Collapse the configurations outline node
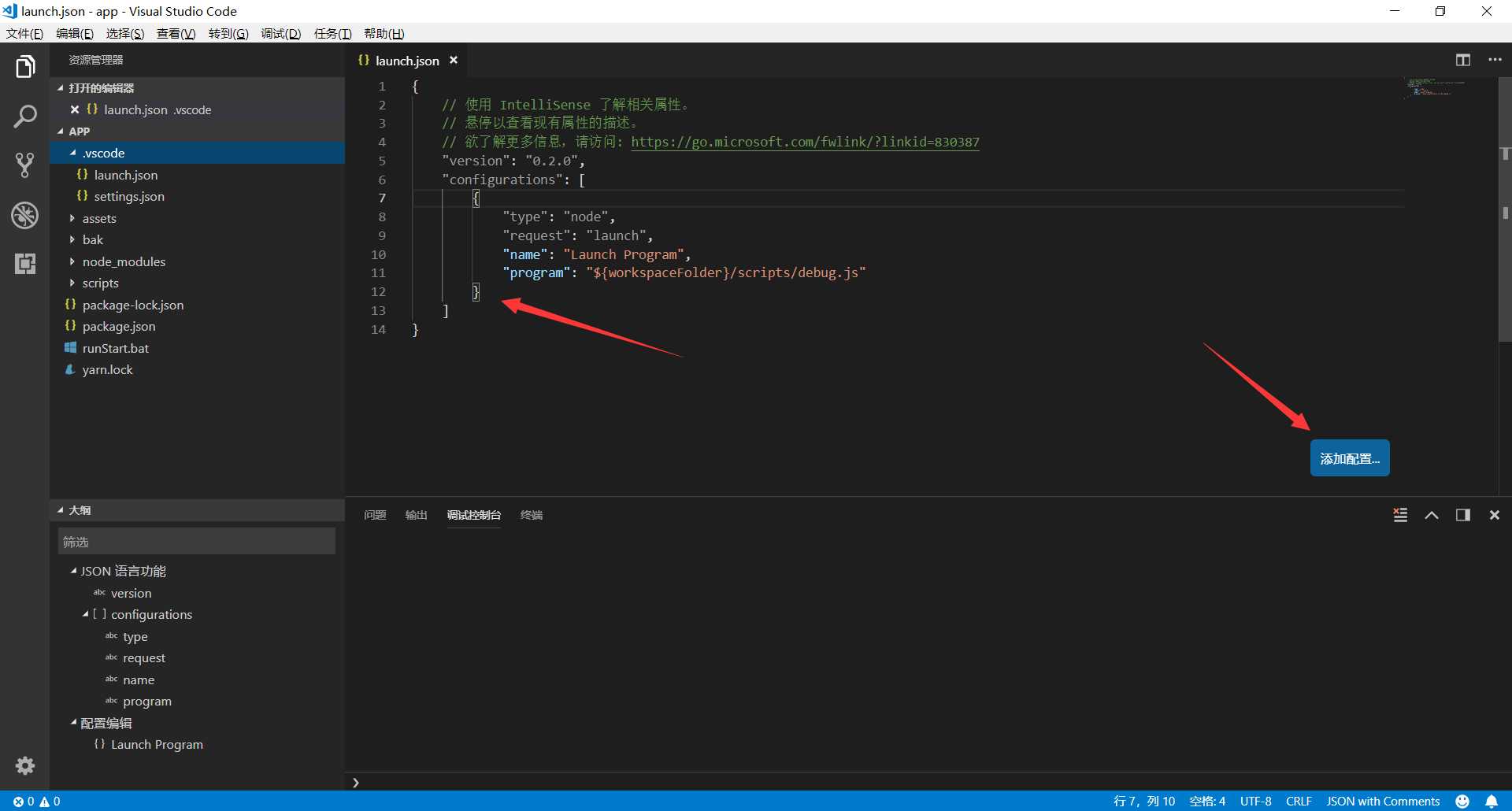Image resolution: width=1512 pixels, height=811 pixels. click(86, 614)
